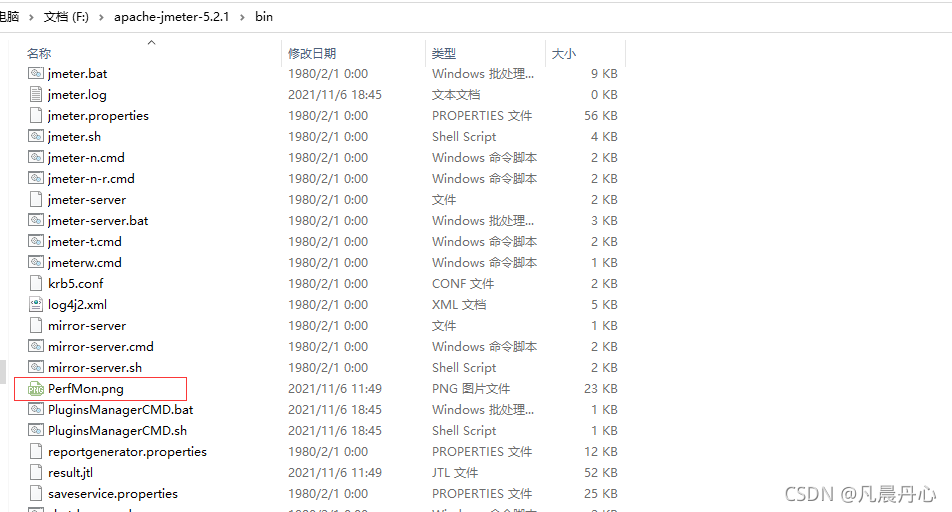Sort files by 大小 column header

click(563, 53)
